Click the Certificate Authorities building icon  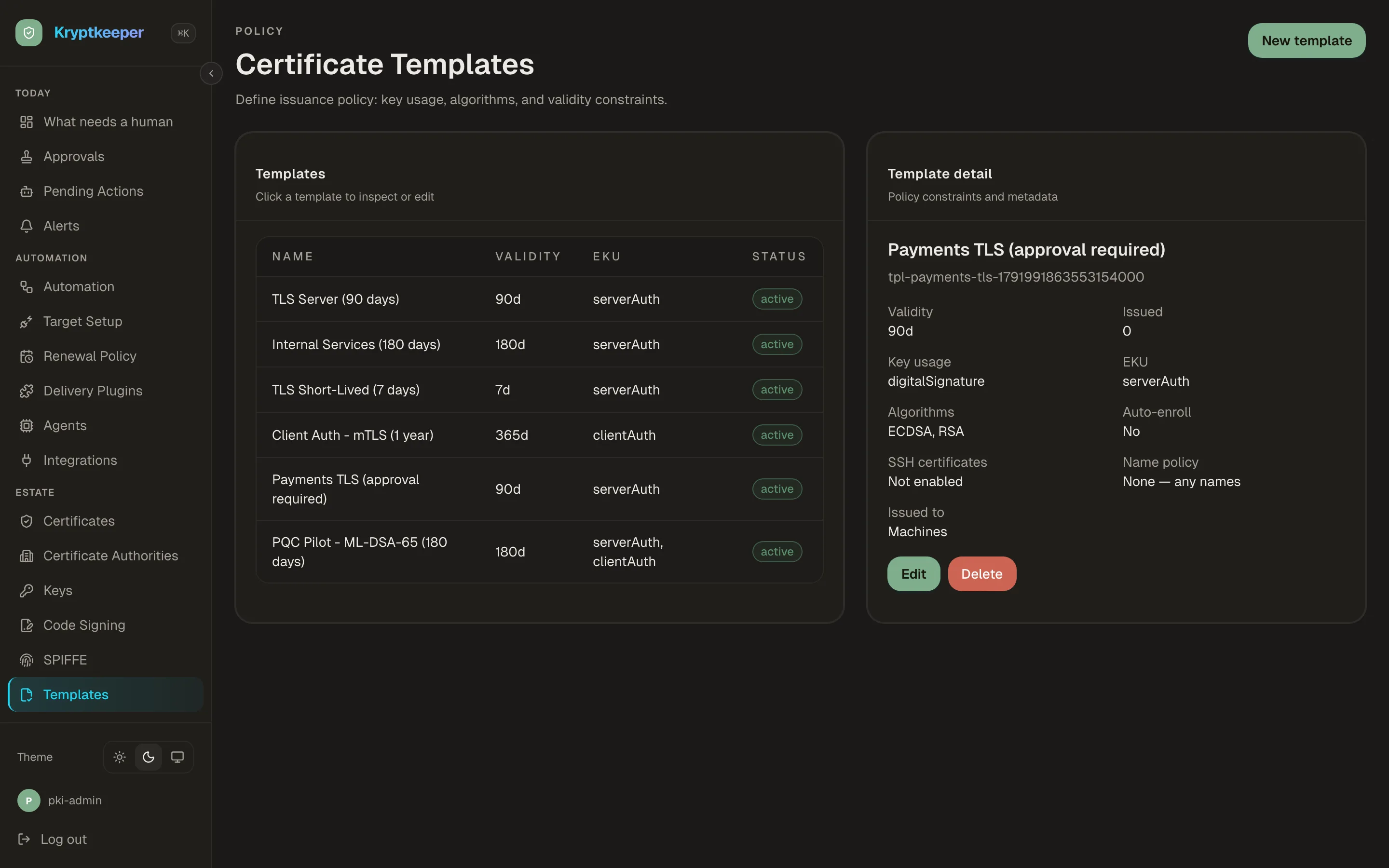coord(27,556)
